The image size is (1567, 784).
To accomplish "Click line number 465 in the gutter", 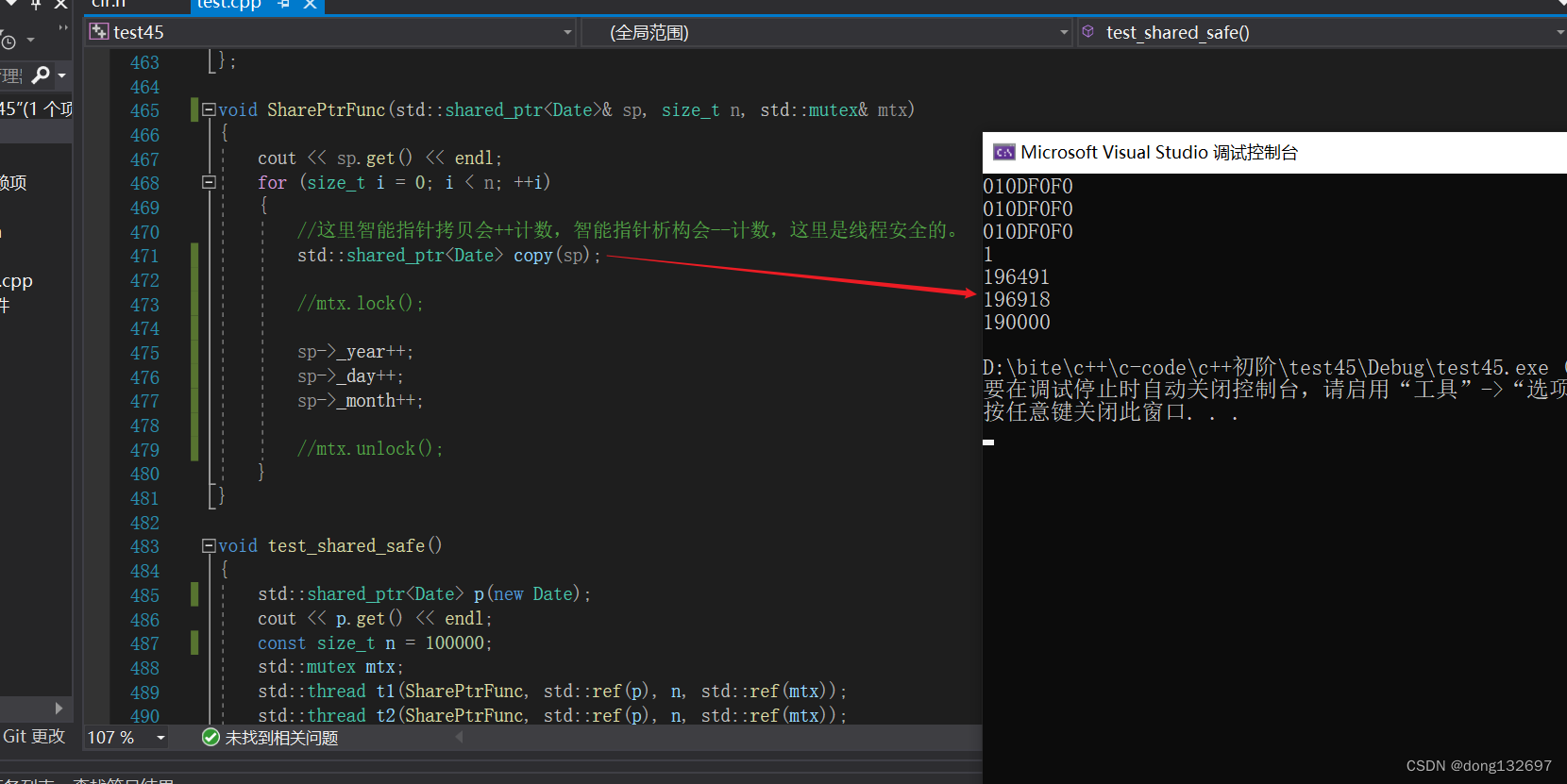I will (x=144, y=110).
